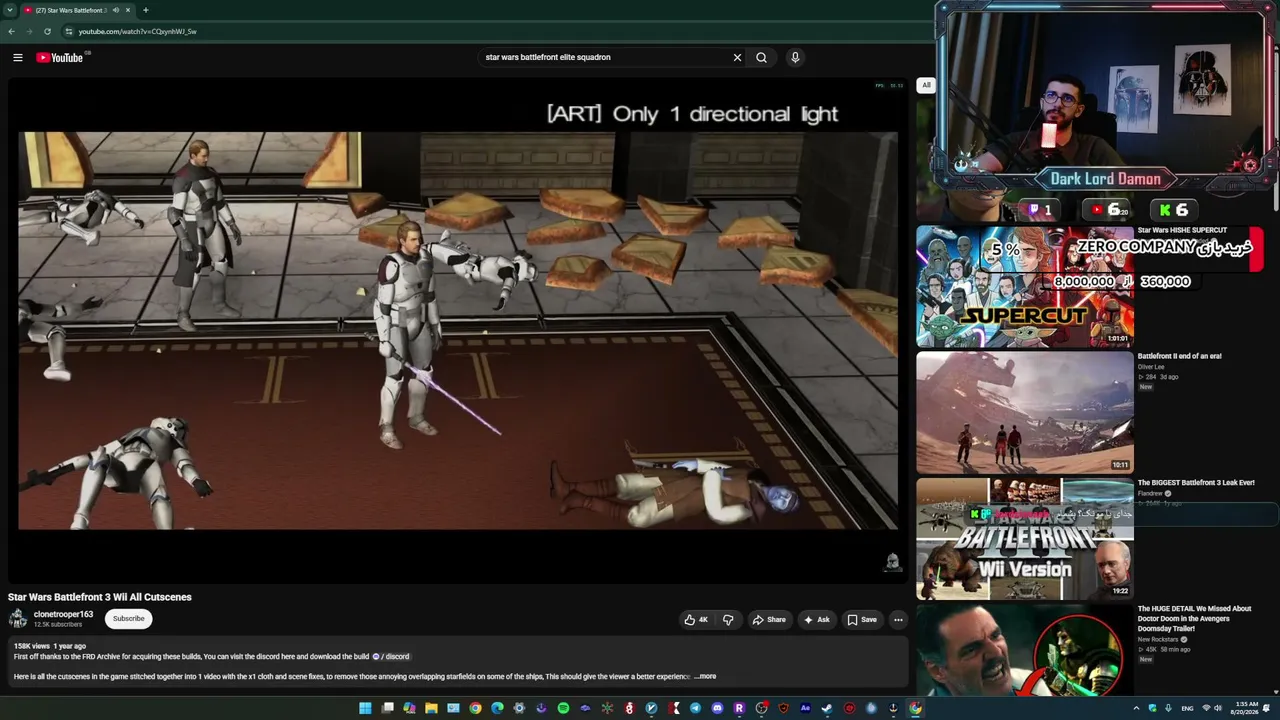The height and width of the screenshot is (720, 1280).
Task: Open 'The HUGE DETAIL We Missed' video title
Action: click(x=1194, y=618)
